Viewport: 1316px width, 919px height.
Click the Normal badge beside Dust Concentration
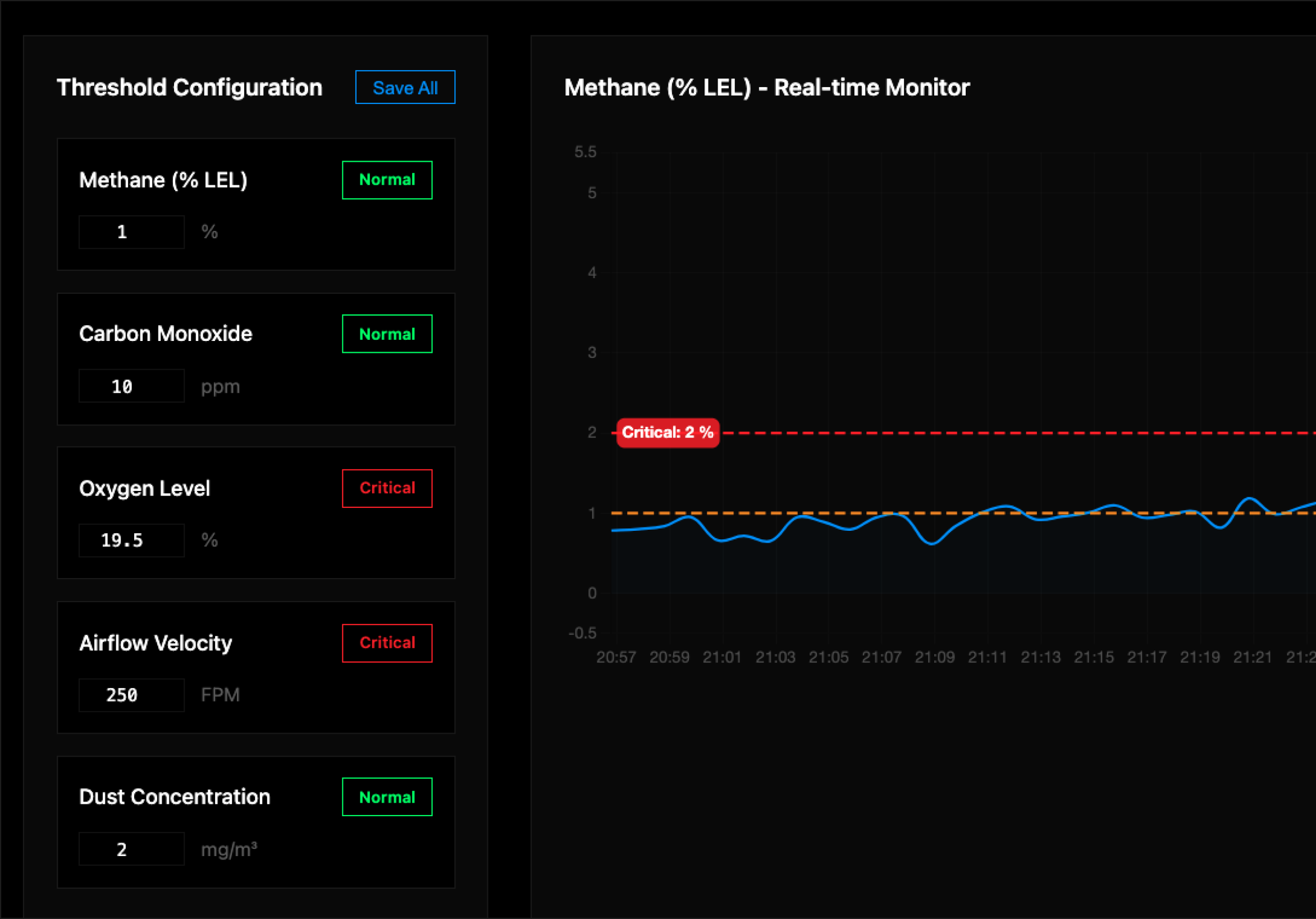click(x=387, y=797)
